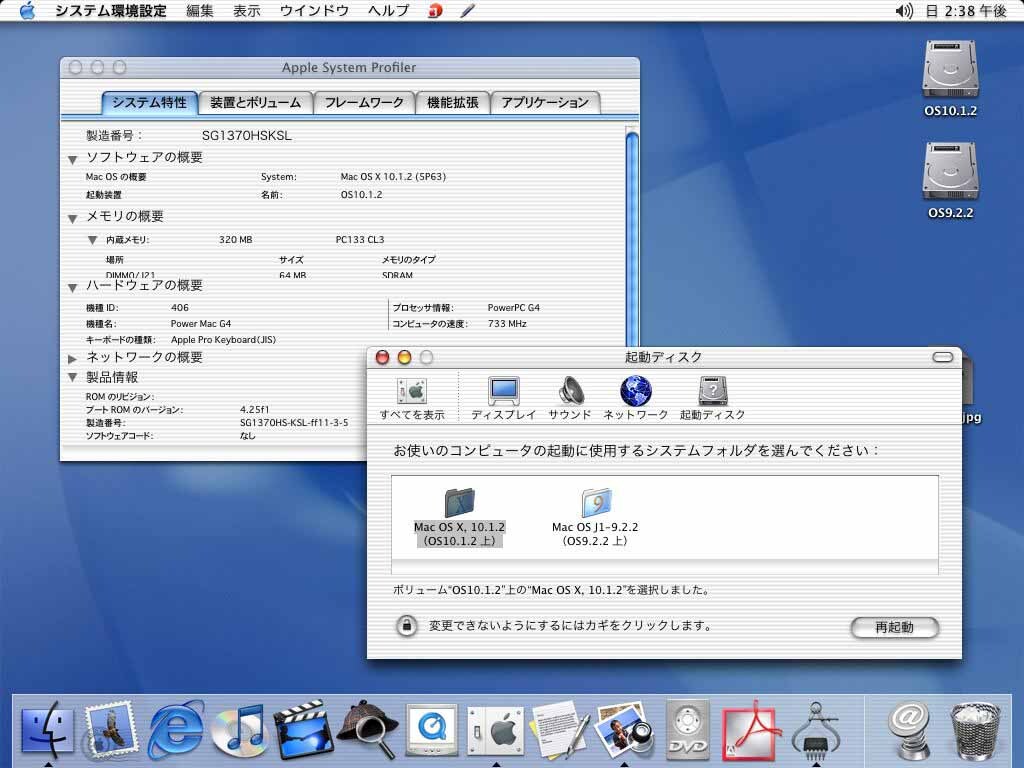Viewport: 1024px width, 768px height.
Task: Open the ヘルプ menu
Action: coord(389,10)
